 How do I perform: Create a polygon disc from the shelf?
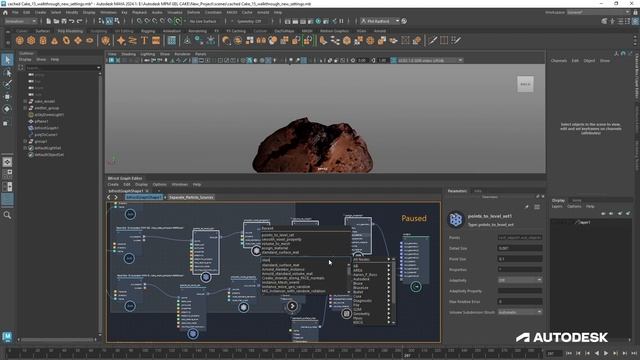coord(89,40)
